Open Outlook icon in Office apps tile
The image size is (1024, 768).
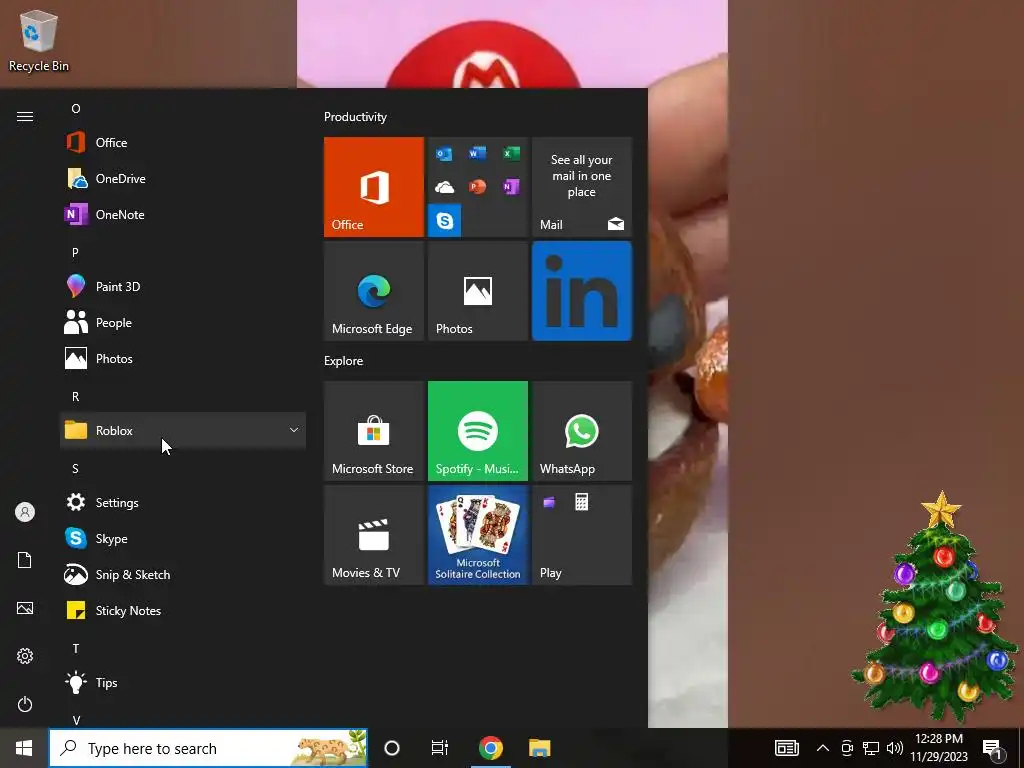(444, 153)
